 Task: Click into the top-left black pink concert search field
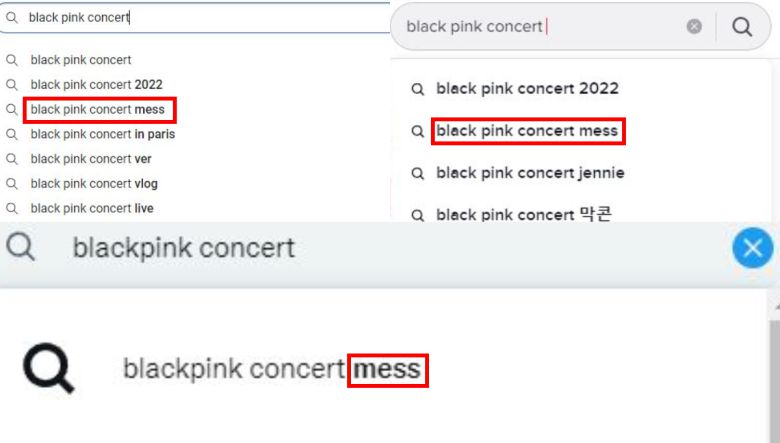[x=200, y=18]
